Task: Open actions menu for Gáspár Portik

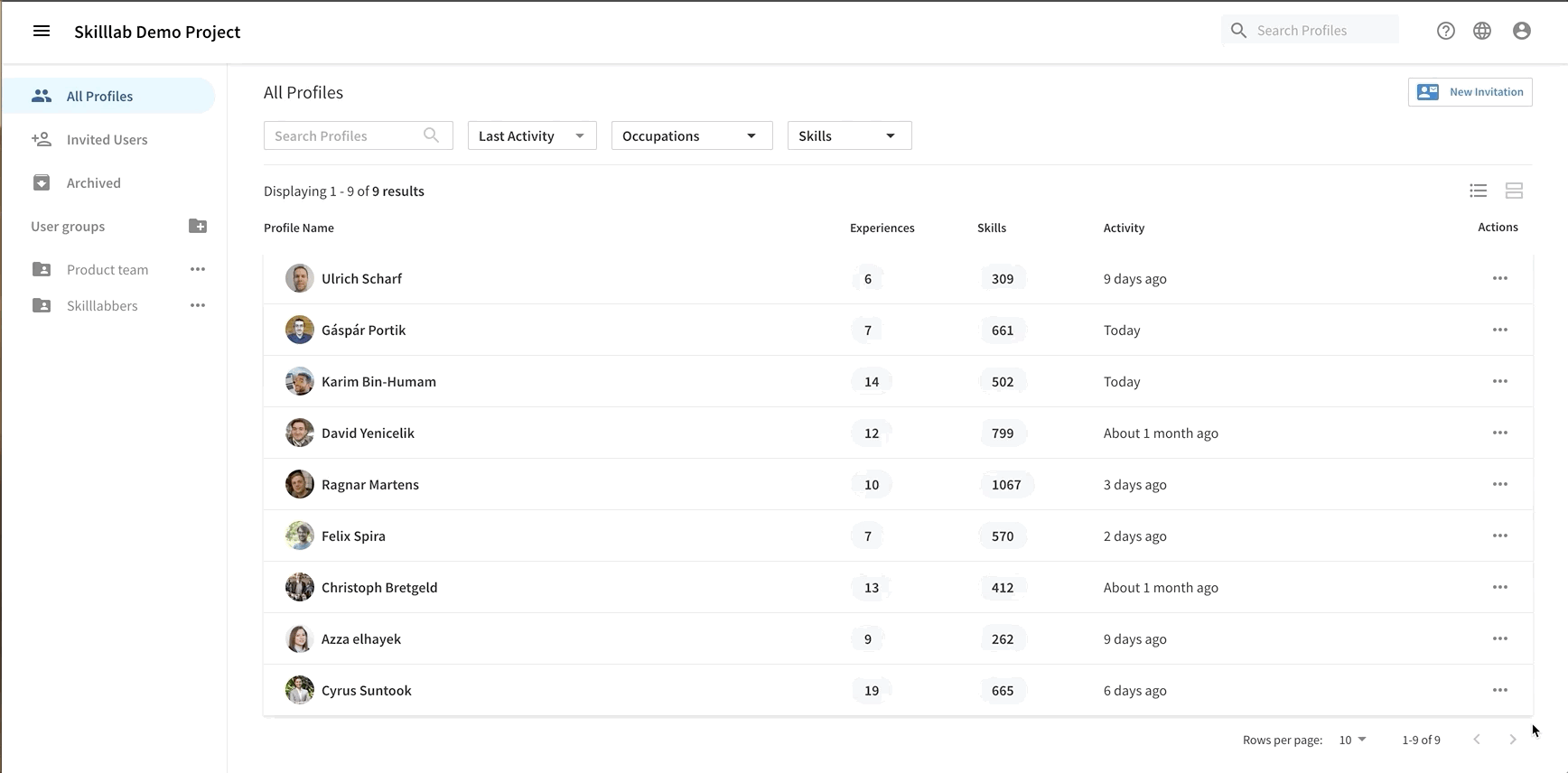Action: [1500, 330]
